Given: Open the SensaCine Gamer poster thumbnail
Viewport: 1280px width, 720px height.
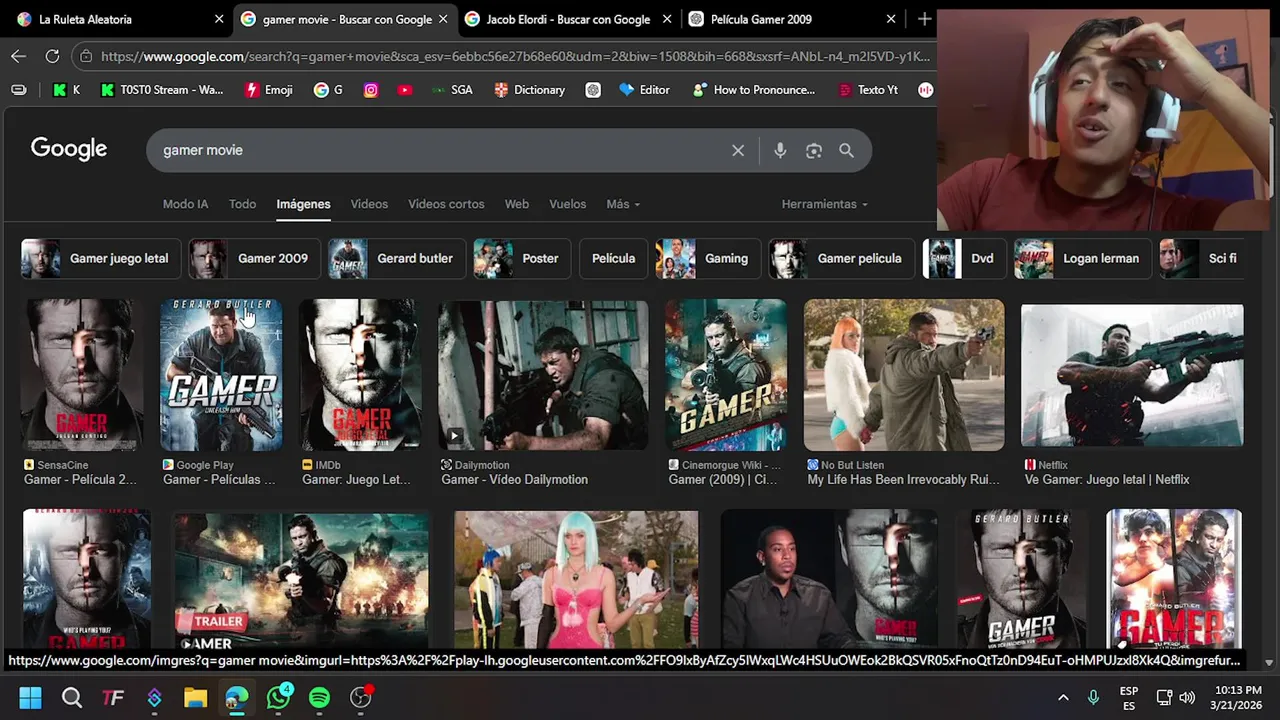Looking at the screenshot, I should point(82,375).
